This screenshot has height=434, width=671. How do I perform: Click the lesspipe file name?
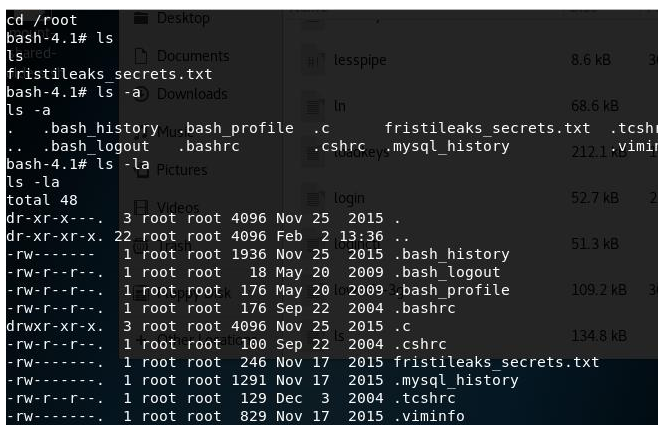point(360,61)
